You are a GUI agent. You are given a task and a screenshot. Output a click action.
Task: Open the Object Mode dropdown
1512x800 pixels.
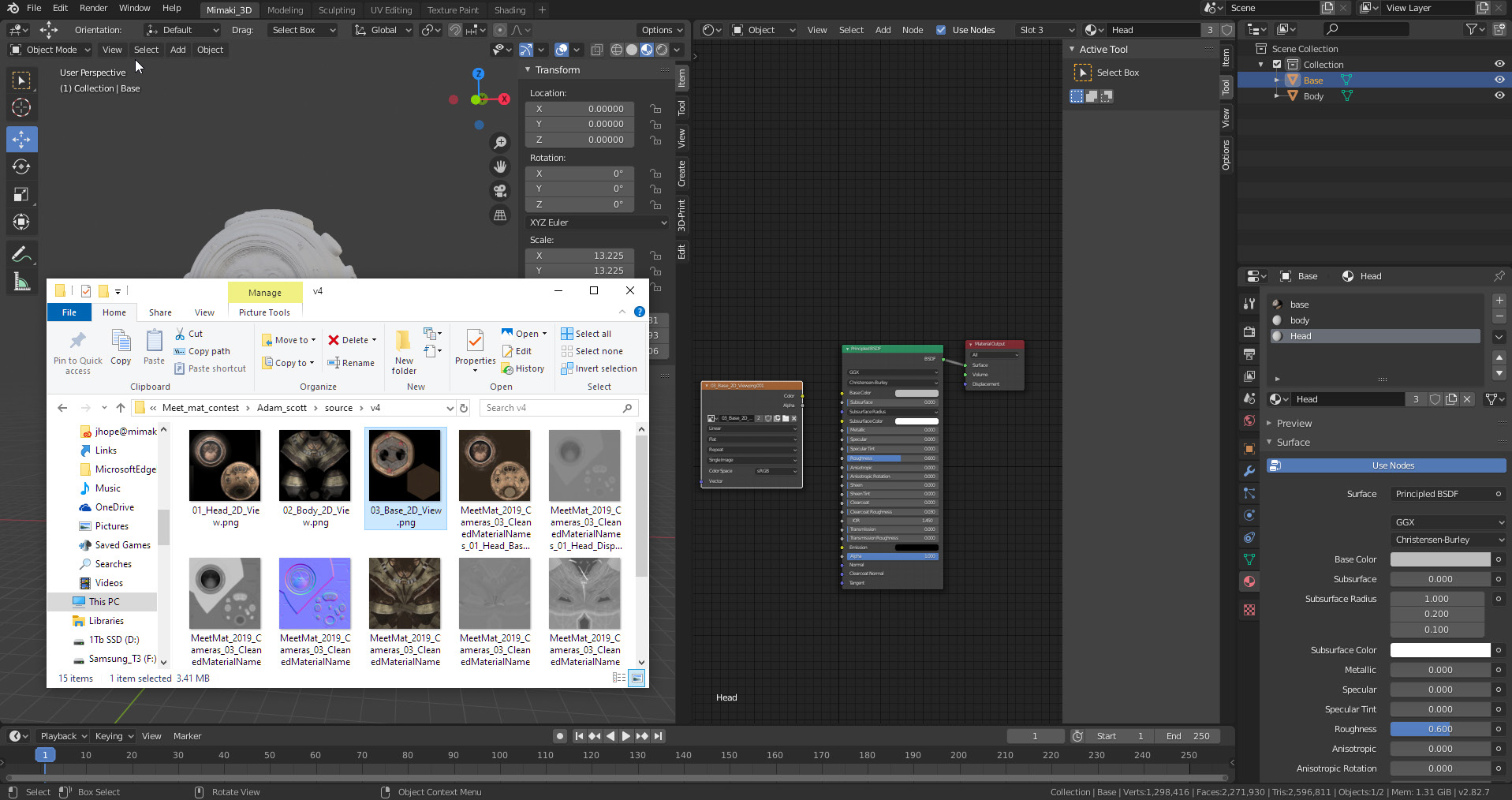click(50, 50)
